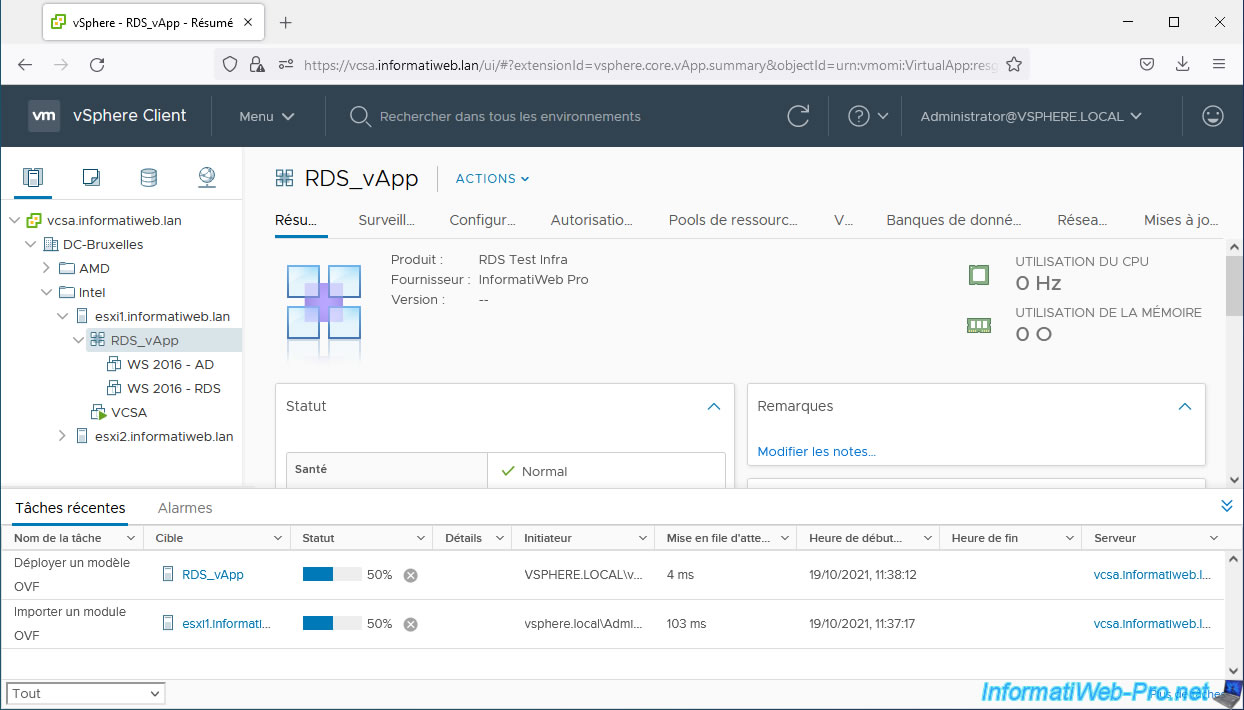Open the ACTIONS dropdown for RDS_vApp
The height and width of the screenshot is (710, 1244).
(x=492, y=179)
